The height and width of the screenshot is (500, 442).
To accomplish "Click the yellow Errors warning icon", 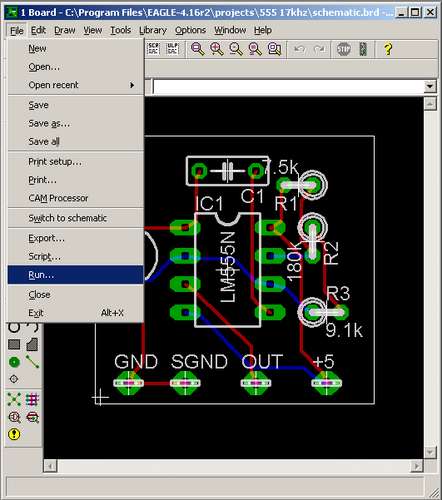I will tap(14, 434).
